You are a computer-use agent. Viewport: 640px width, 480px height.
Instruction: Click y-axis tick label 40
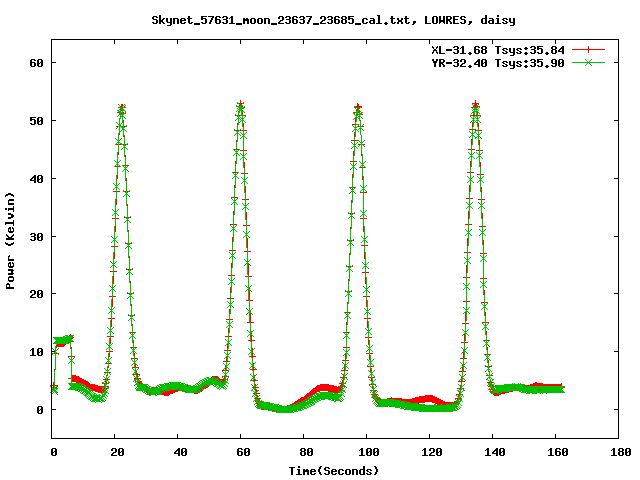point(36,179)
